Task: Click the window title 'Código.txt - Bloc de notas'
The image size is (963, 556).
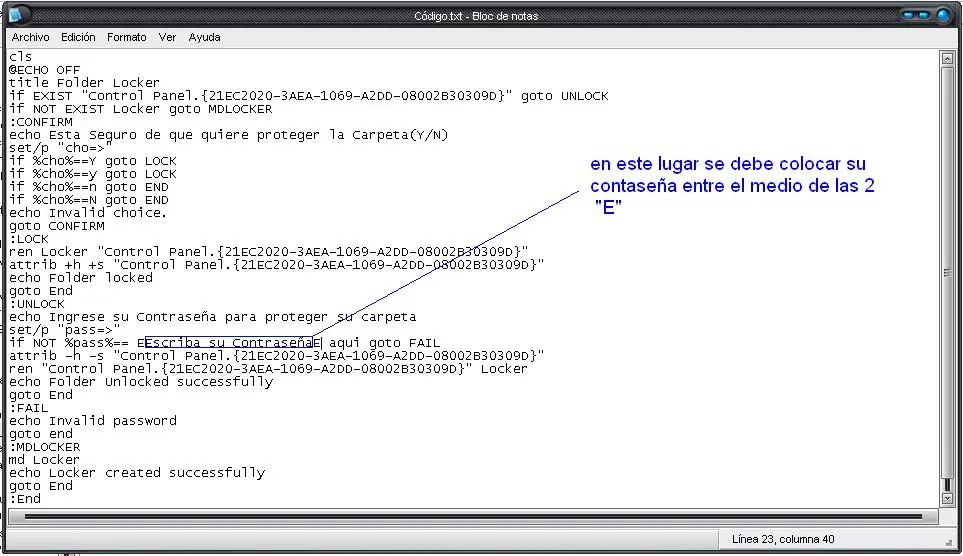Action: tap(476, 16)
